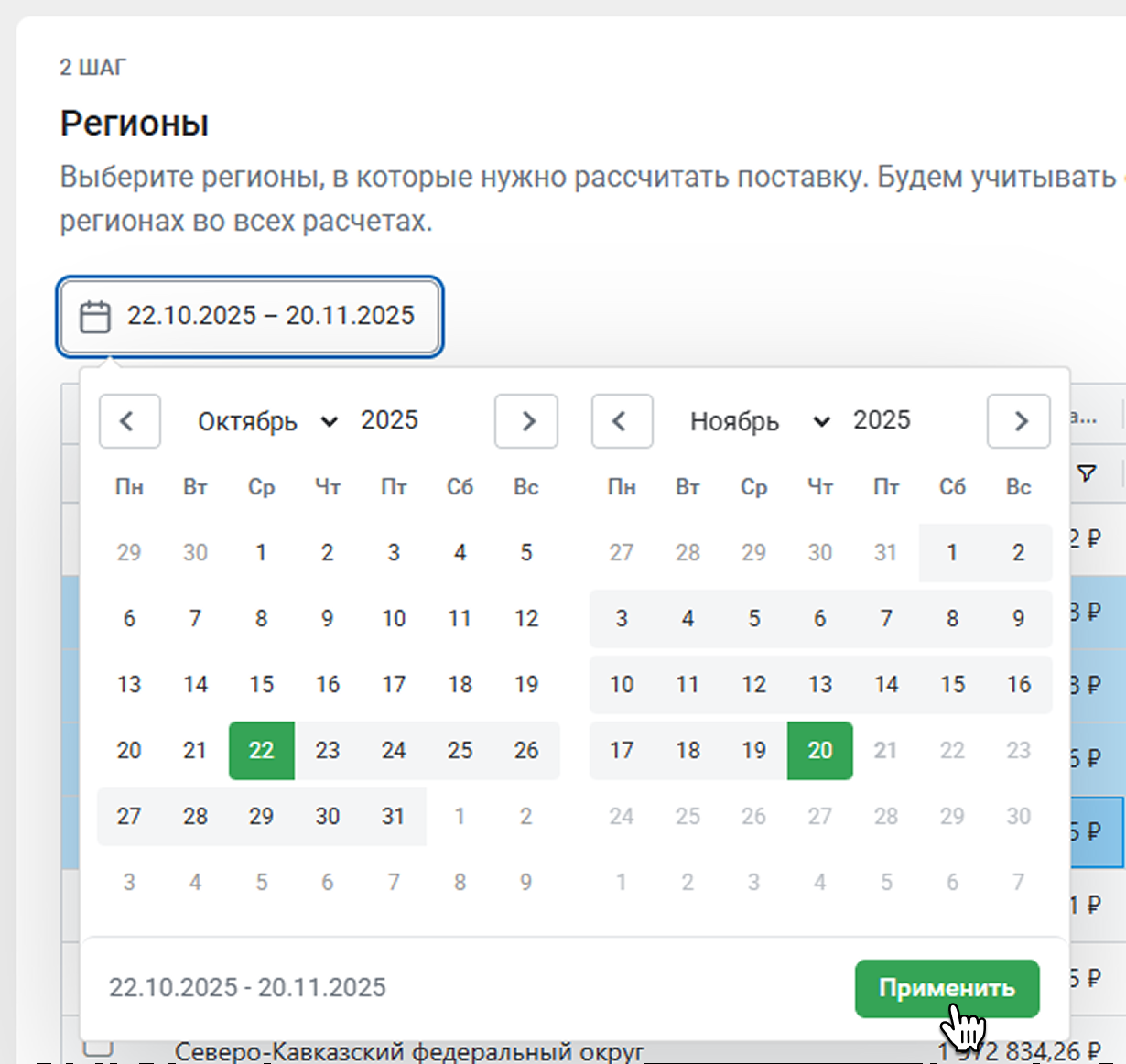Pick November 10 in the calendar
Image resolution: width=1126 pixels, height=1064 pixels.
tap(622, 685)
